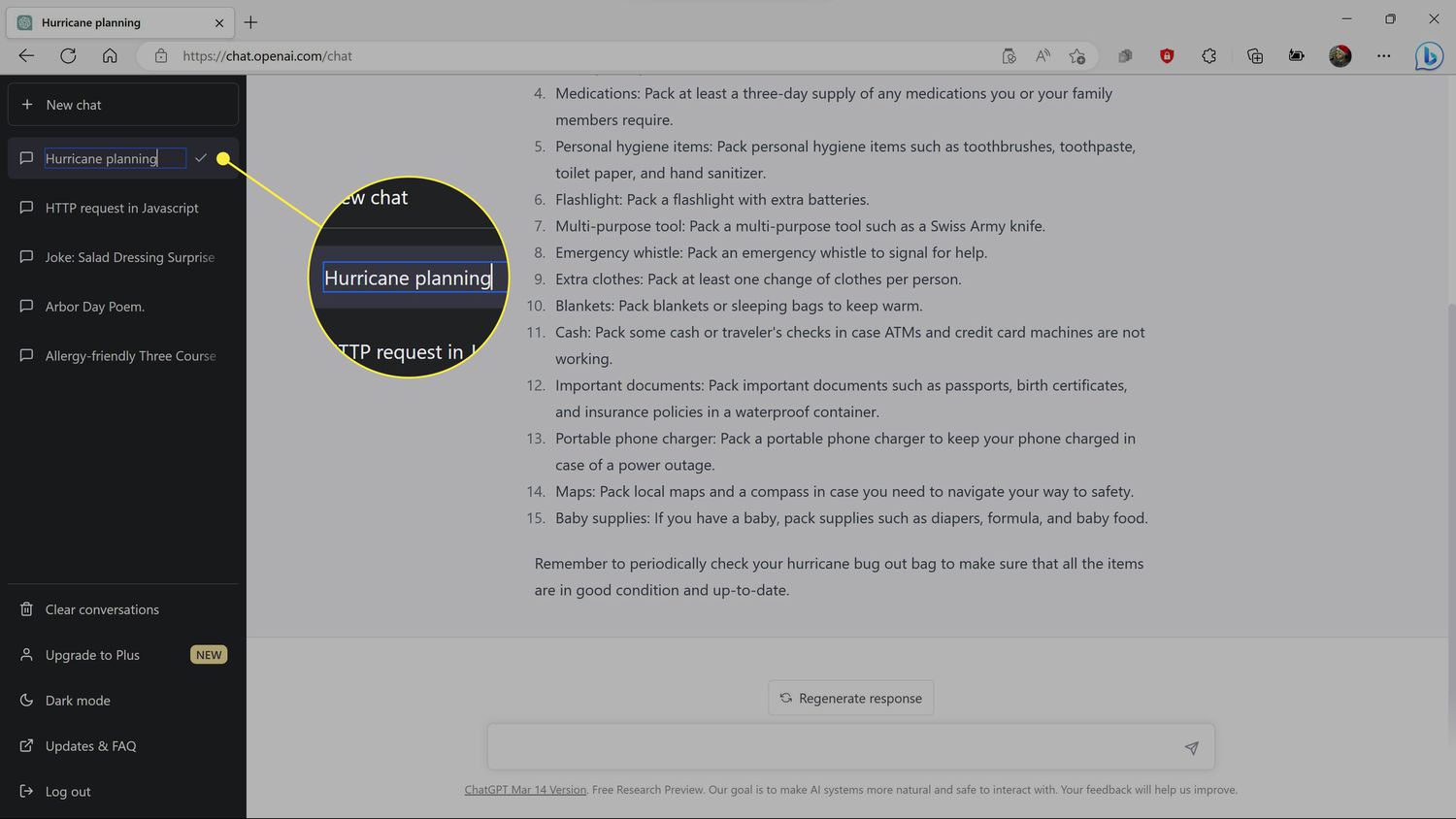Open the red shield blocker extension
1456x819 pixels.
(x=1167, y=56)
